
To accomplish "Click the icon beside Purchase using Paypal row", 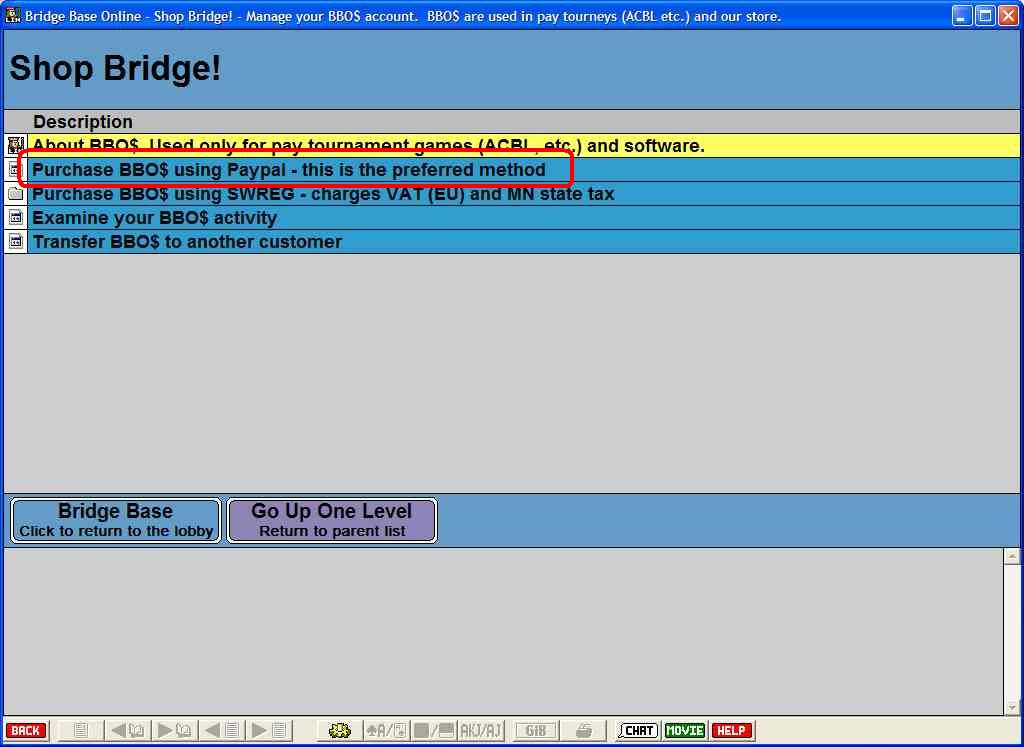I will click(x=16, y=170).
